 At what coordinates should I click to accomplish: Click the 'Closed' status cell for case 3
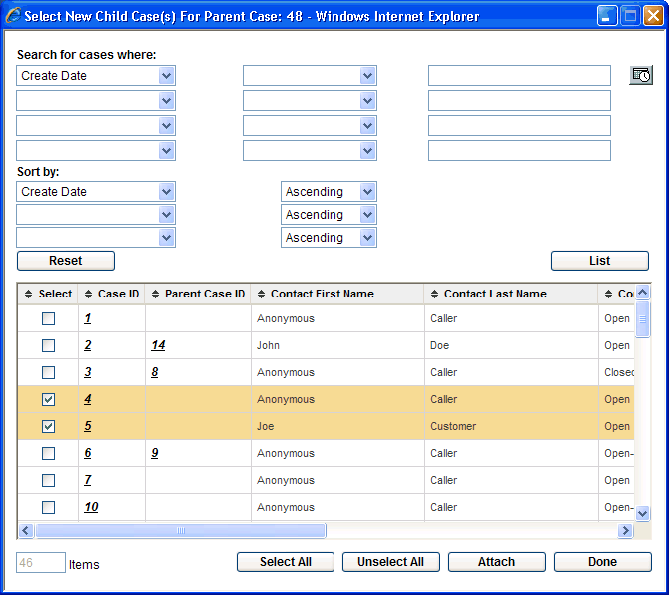point(619,372)
